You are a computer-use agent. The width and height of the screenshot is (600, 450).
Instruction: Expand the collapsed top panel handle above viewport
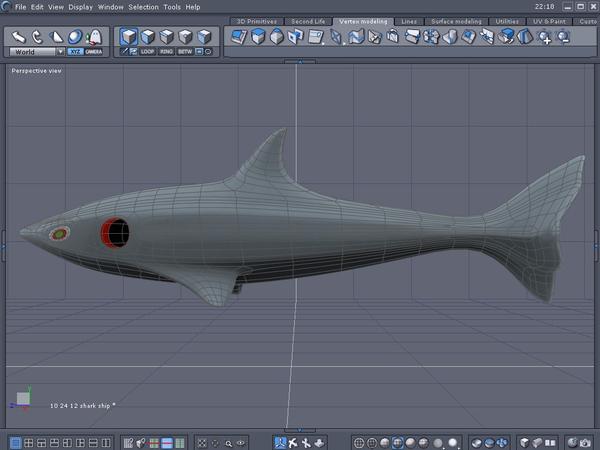[x=298, y=62]
